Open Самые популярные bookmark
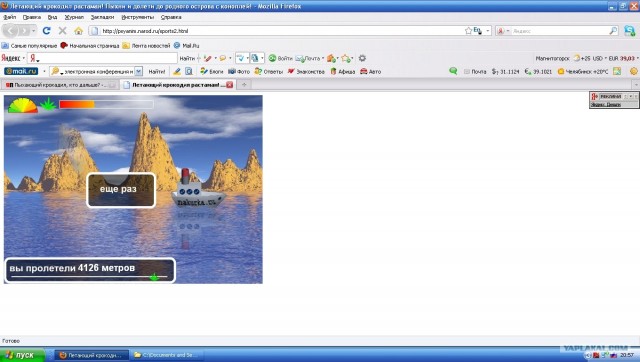The width and height of the screenshot is (640, 362). coord(29,46)
